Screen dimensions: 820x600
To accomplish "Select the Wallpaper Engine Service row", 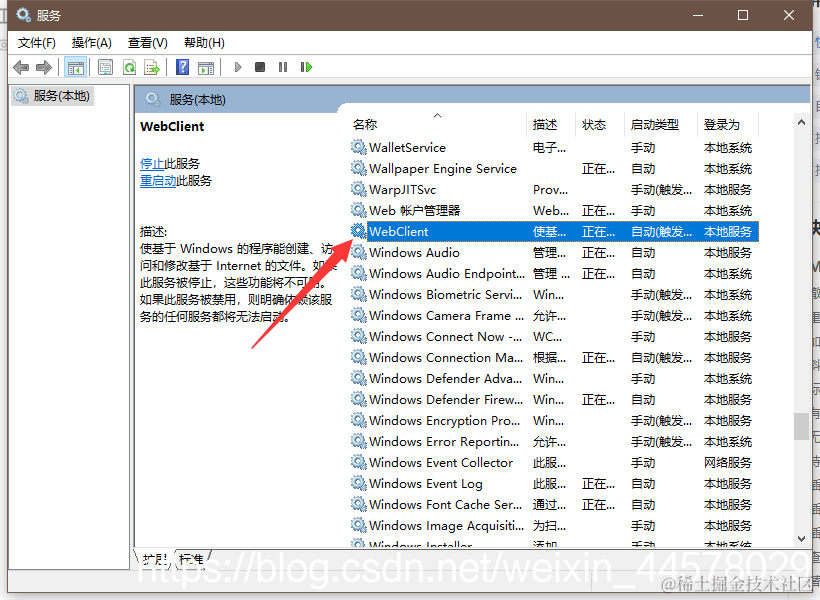I will click(x=554, y=168).
